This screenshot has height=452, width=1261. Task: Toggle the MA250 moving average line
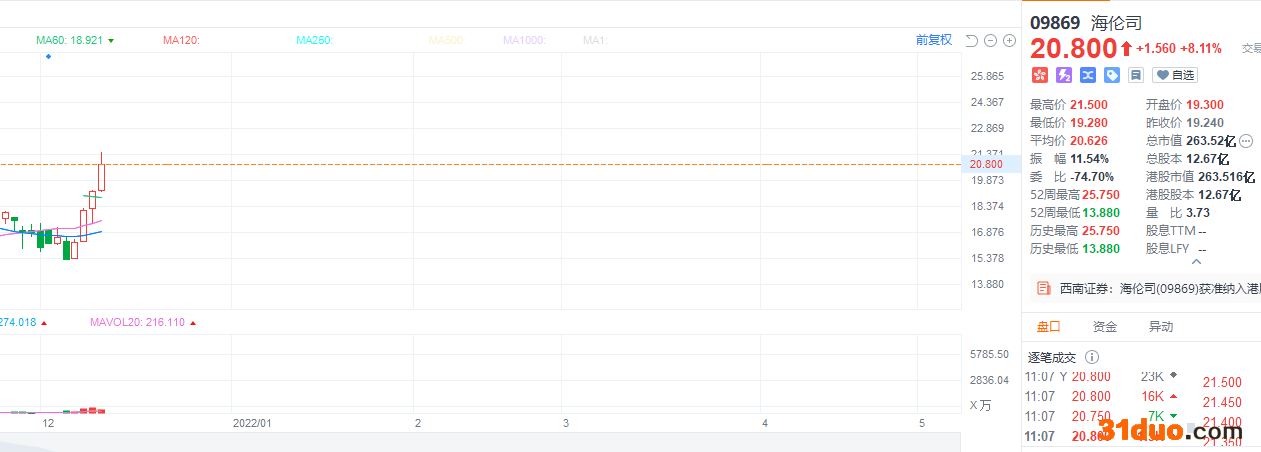point(314,40)
